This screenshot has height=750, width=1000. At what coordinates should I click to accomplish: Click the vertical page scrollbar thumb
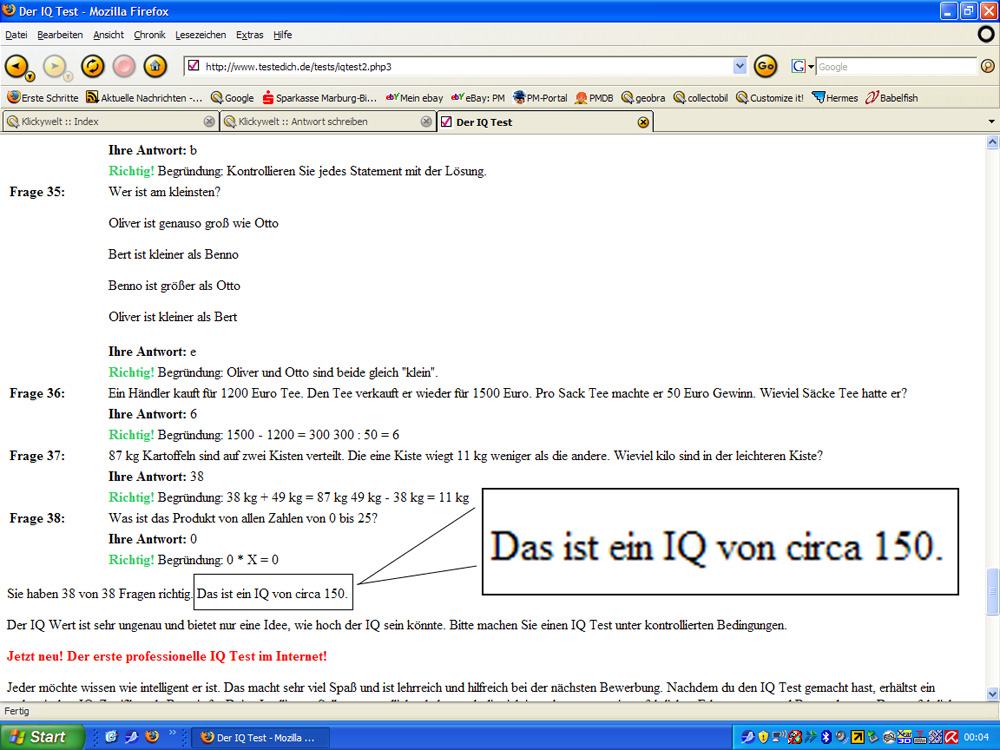(x=992, y=590)
